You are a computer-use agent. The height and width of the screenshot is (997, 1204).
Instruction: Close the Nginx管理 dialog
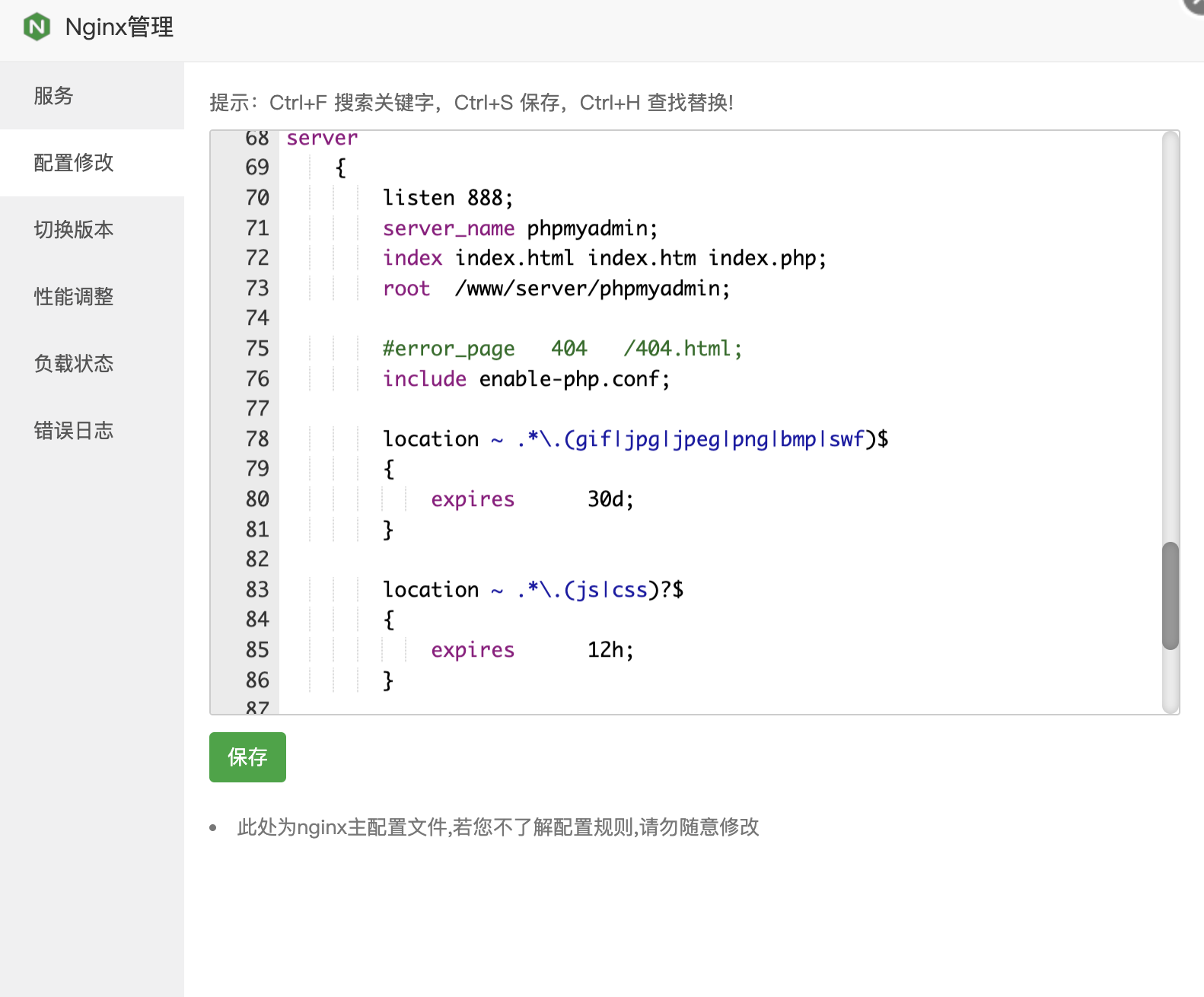[x=1193, y=5]
